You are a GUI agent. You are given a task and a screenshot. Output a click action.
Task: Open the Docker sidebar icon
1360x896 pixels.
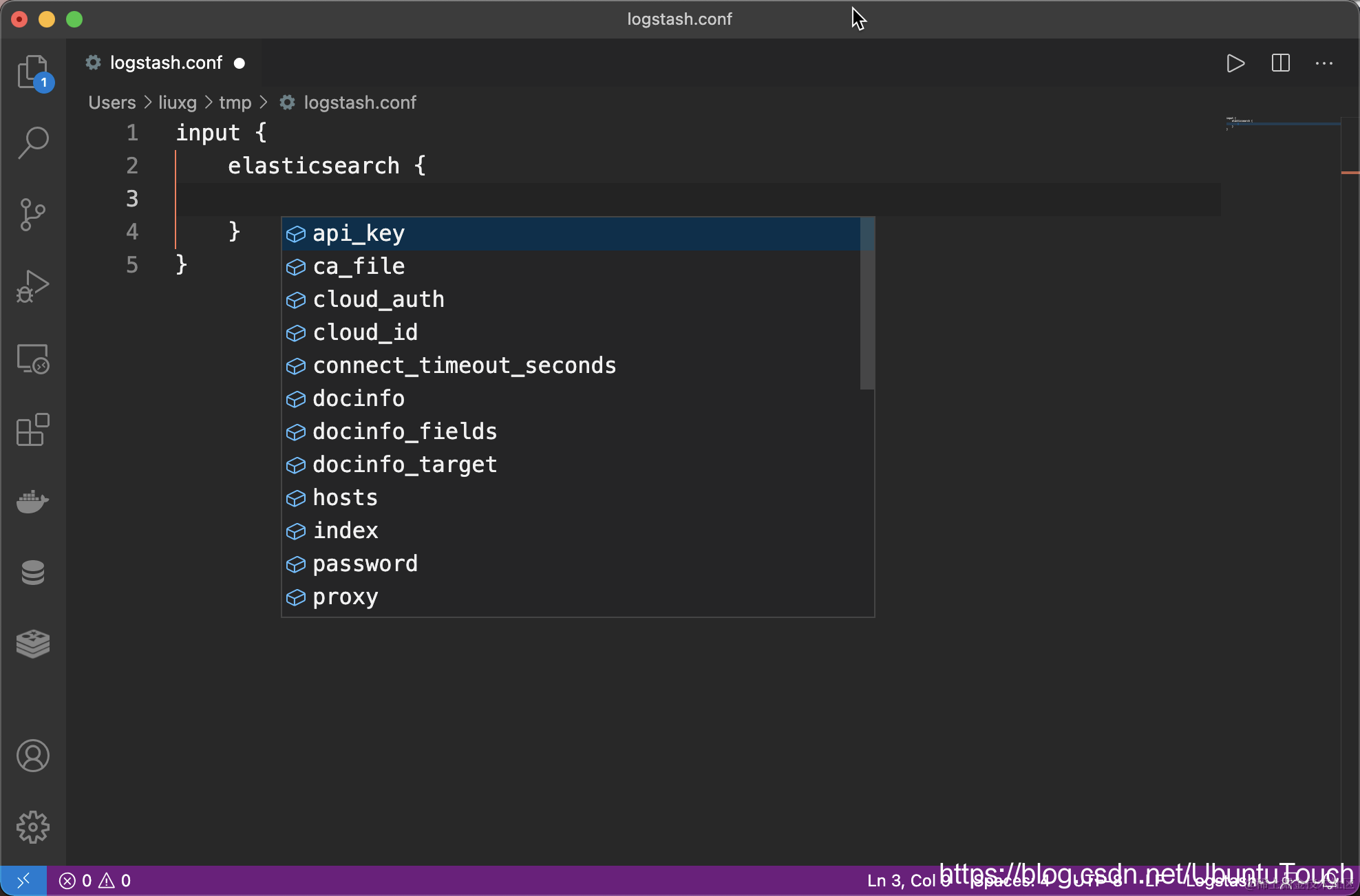pos(33,502)
